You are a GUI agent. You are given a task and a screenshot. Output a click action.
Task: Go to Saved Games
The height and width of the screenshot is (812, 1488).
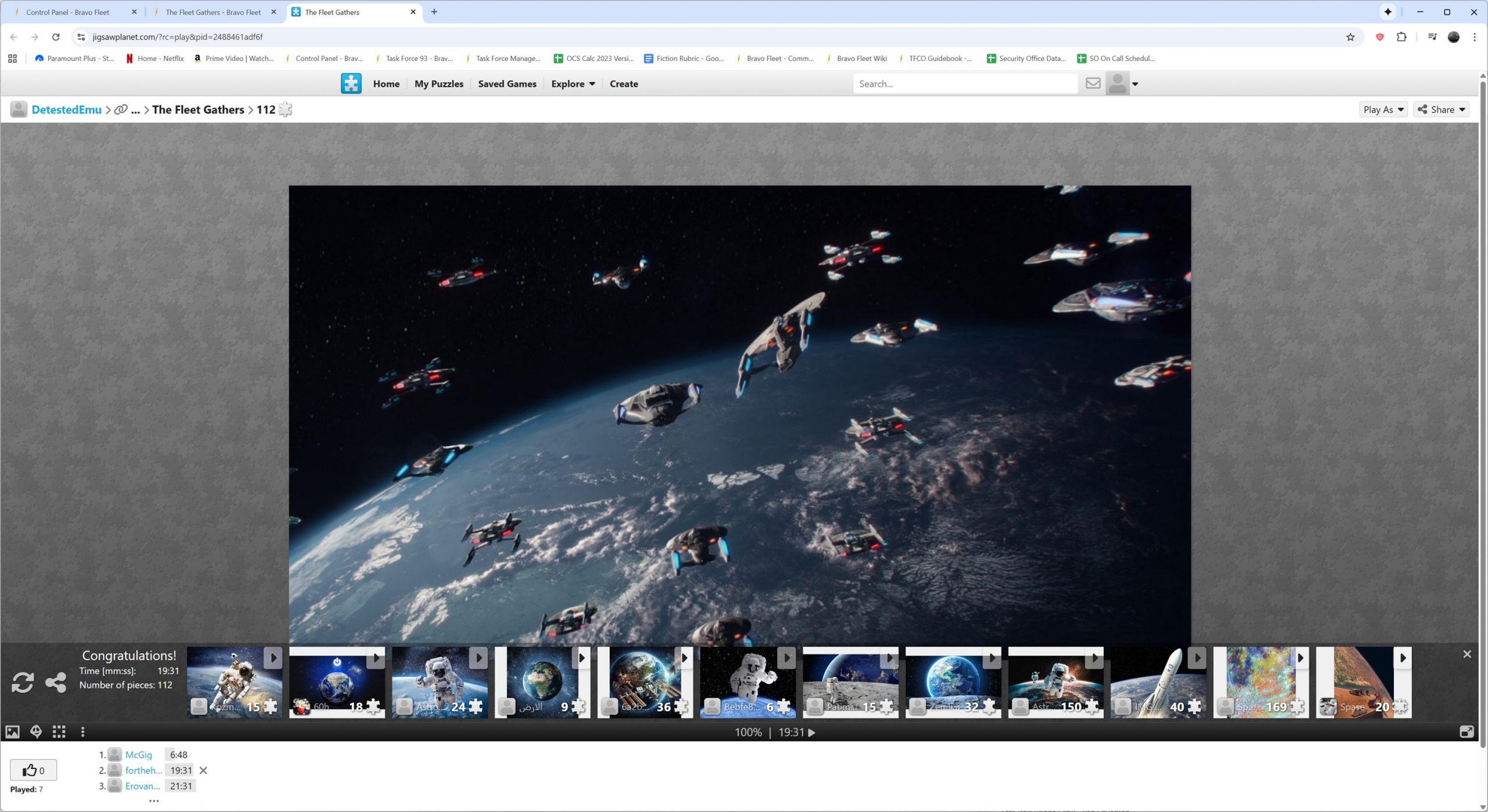(507, 84)
